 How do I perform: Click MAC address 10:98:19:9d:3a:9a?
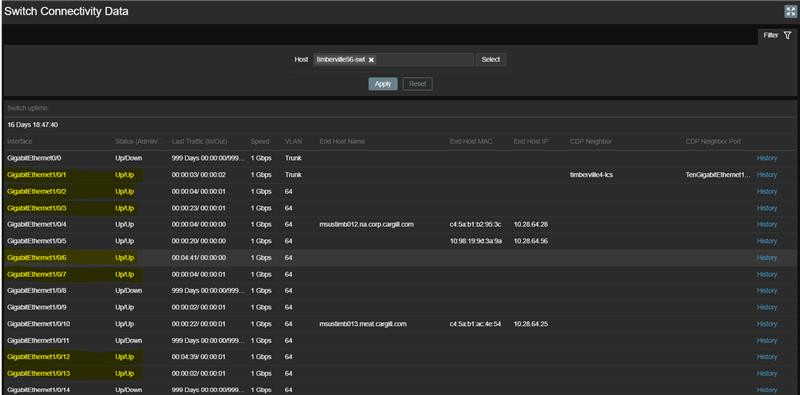tap(476, 241)
